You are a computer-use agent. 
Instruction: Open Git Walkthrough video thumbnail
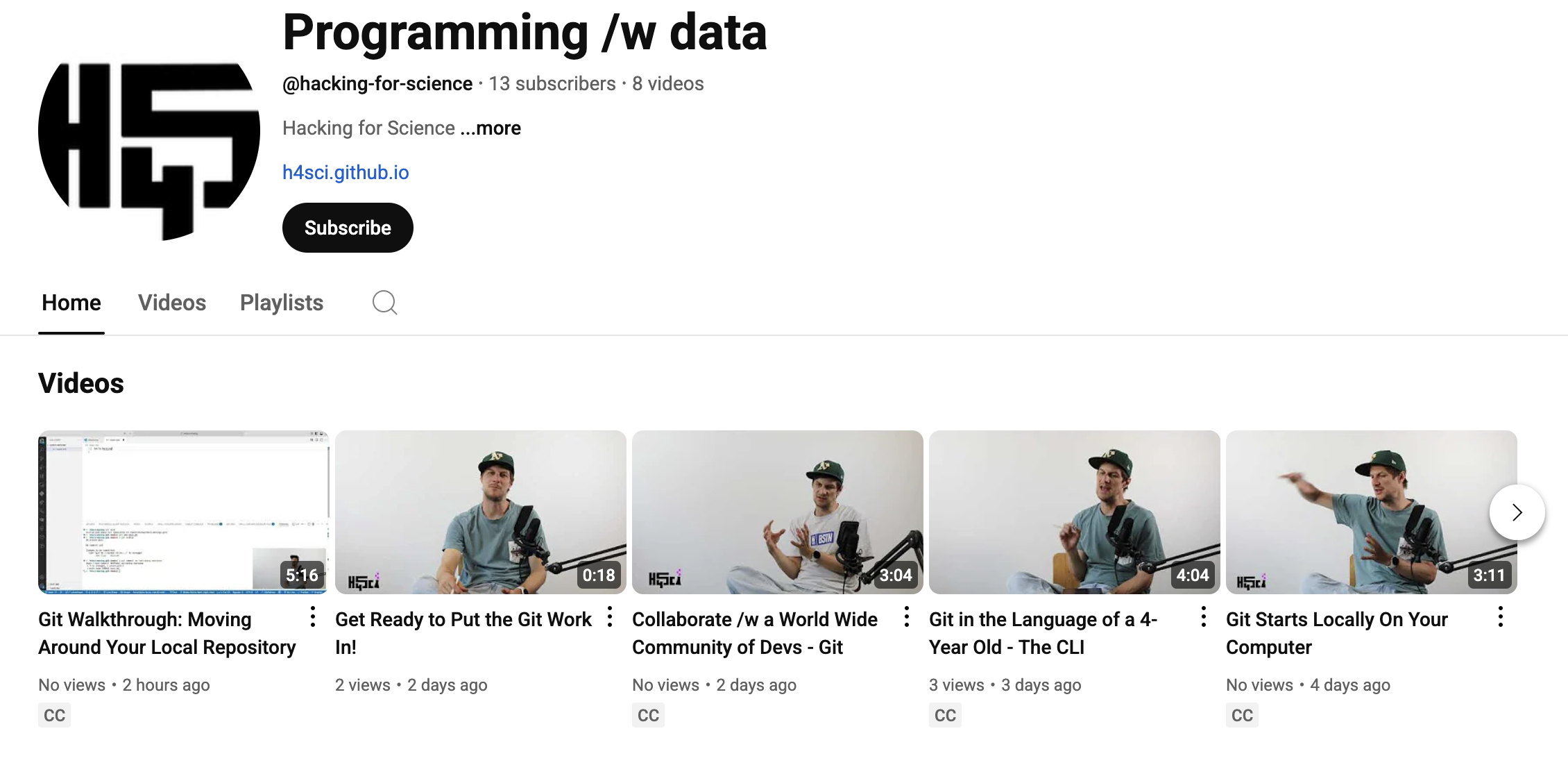click(183, 512)
